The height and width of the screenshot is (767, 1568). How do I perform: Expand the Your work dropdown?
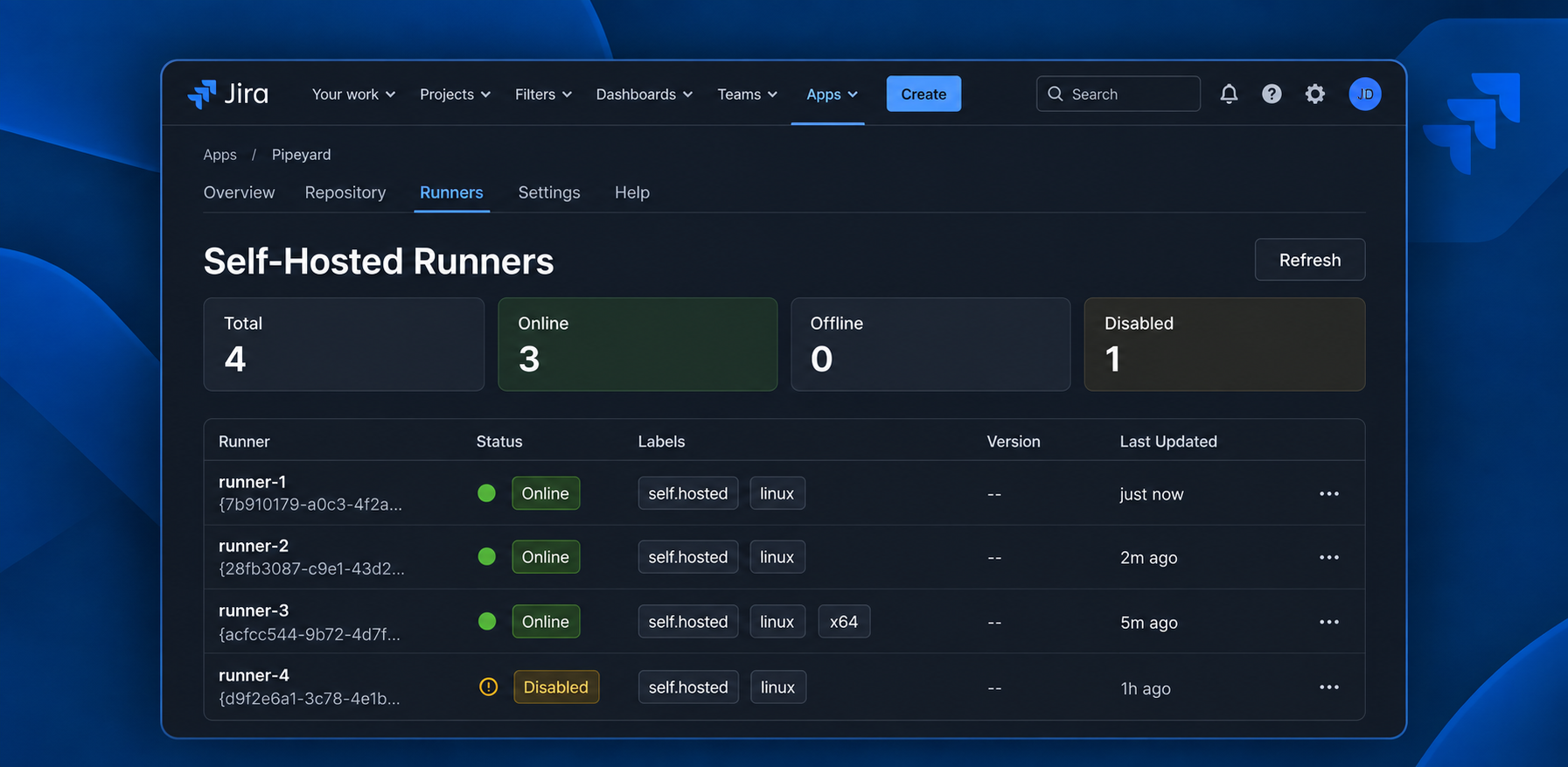tap(353, 94)
